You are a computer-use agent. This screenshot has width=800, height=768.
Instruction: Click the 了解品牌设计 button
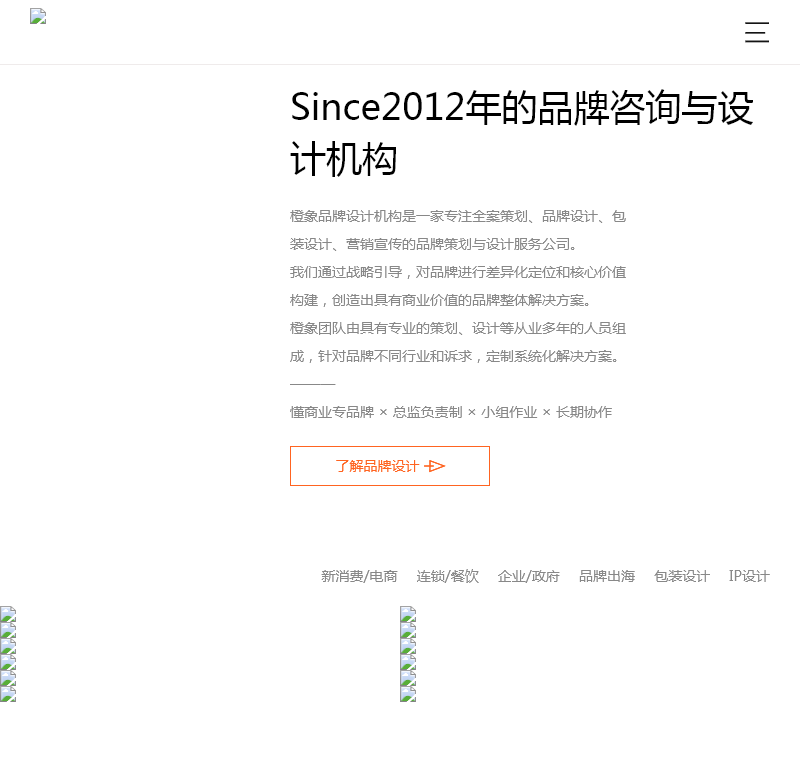(x=389, y=466)
